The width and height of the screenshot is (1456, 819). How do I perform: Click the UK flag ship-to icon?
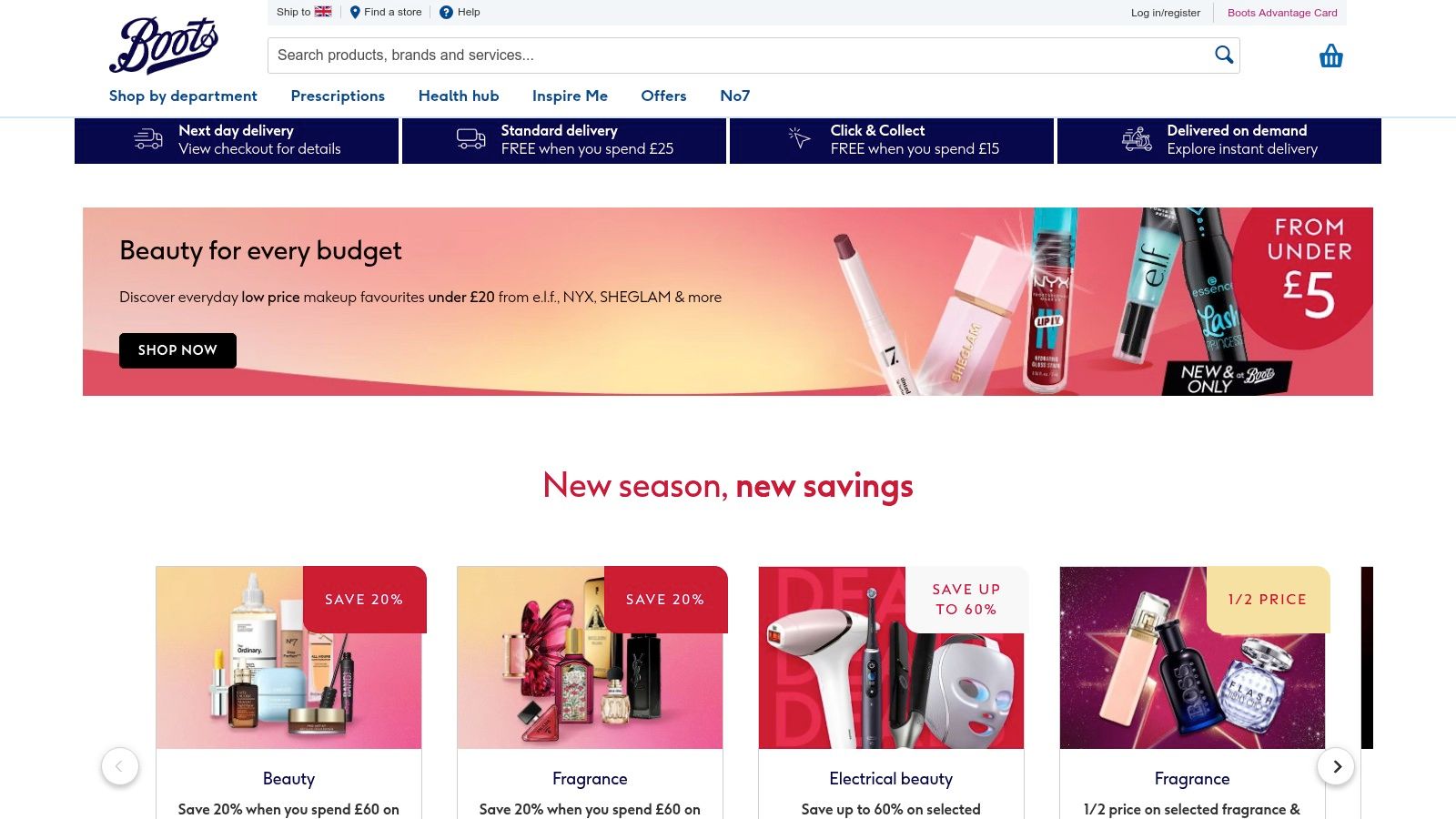pos(323,12)
